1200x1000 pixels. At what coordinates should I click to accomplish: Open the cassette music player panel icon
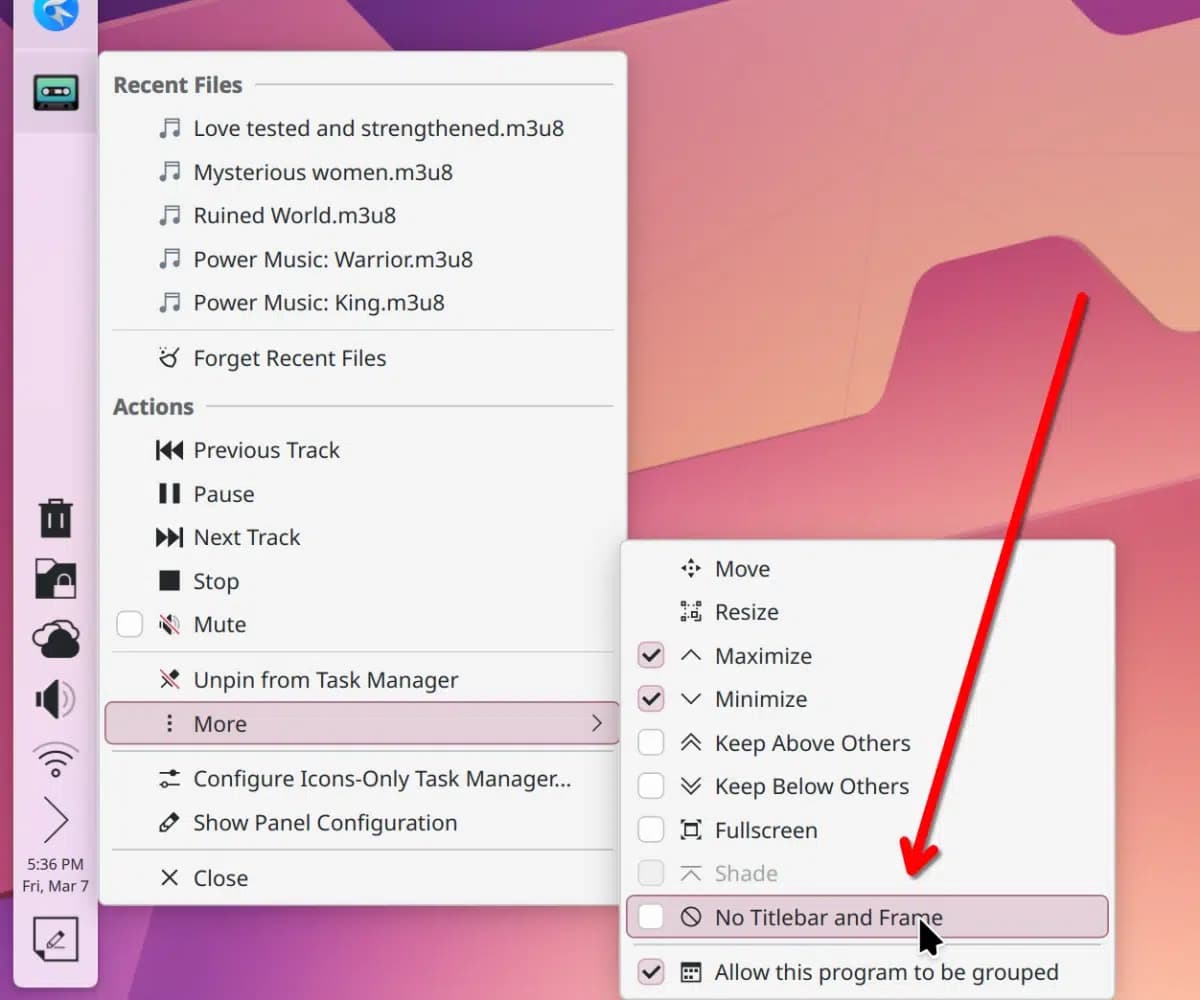point(56,92)
